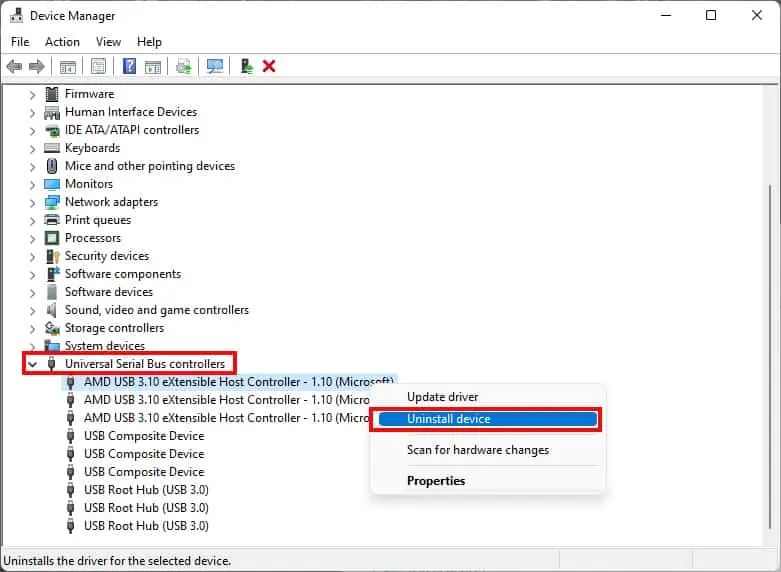The height and width of the screenshot is (572, 781).
Task: Select the Software components icon
Action: 53,274
